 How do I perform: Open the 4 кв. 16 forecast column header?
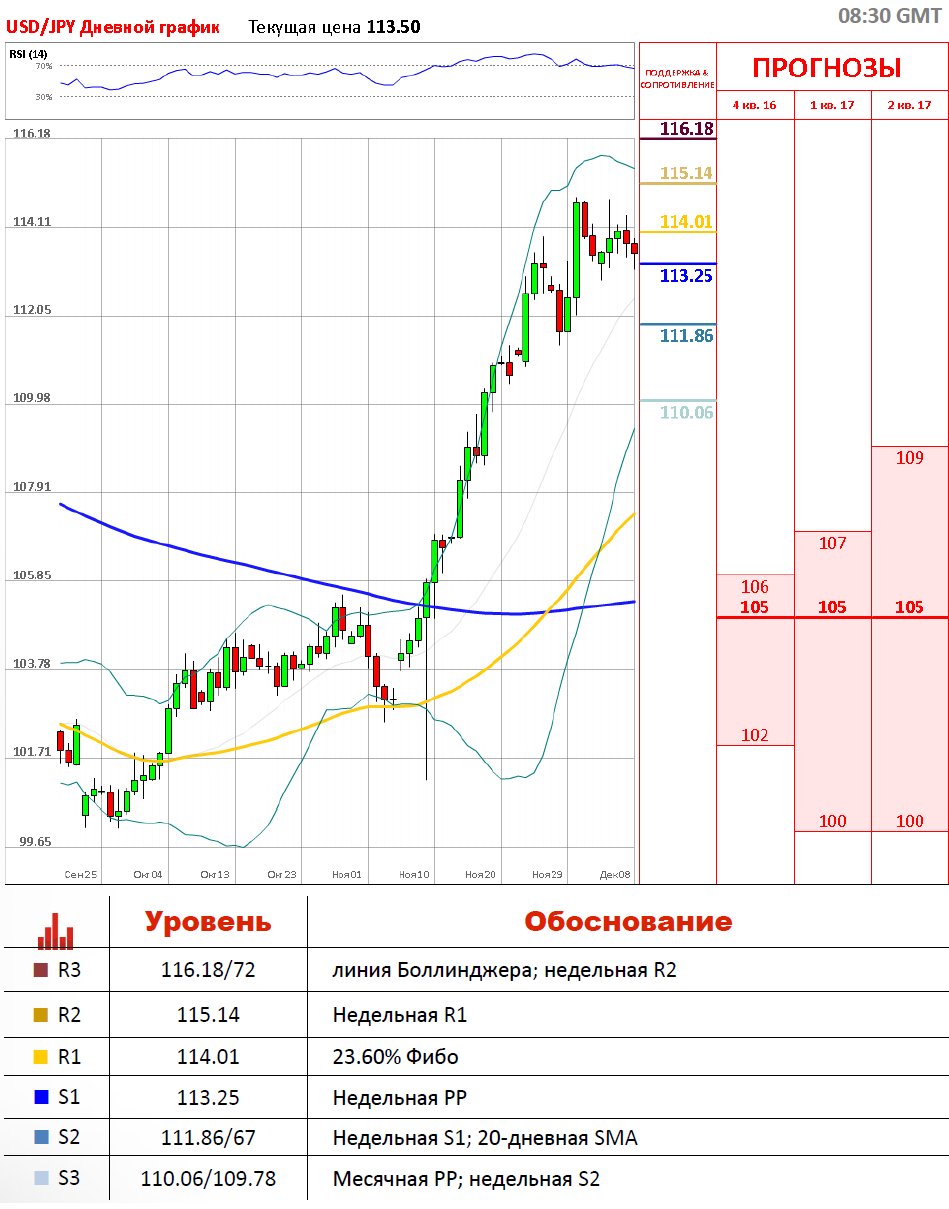[755, 105]
